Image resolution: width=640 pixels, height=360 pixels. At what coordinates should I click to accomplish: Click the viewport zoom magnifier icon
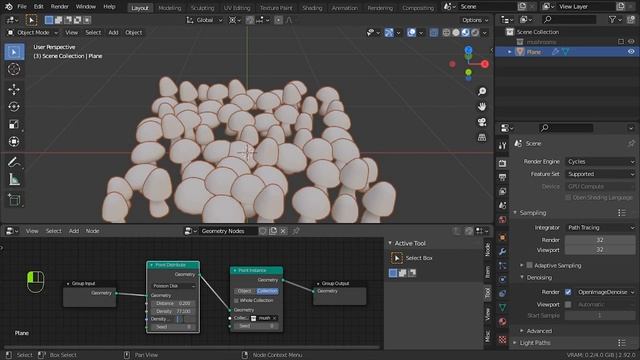(482, 91)
